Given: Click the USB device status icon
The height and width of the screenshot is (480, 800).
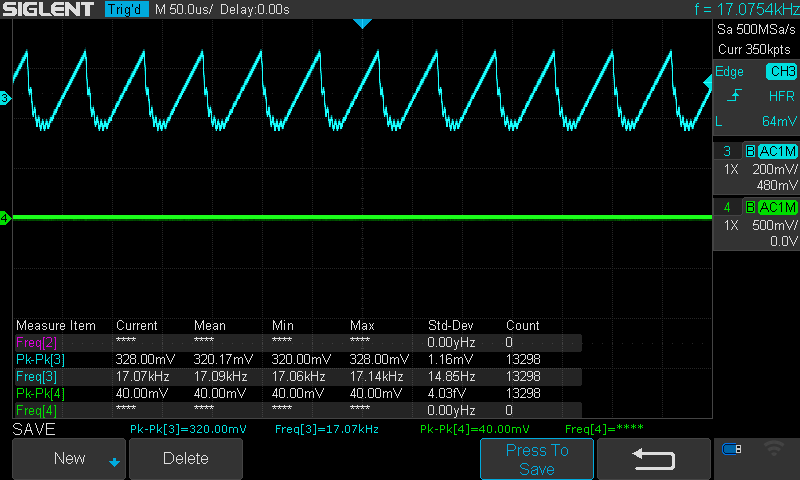Looking at the screenshot, I should [x=732, y=449].
